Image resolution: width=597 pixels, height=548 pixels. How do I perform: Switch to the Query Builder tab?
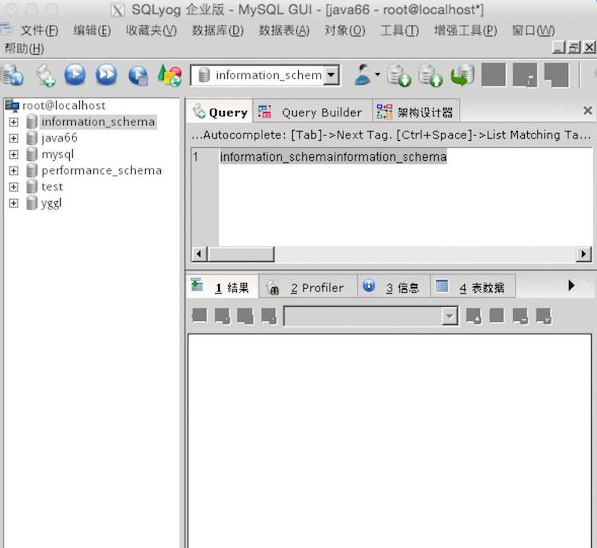tap(312, 112)
